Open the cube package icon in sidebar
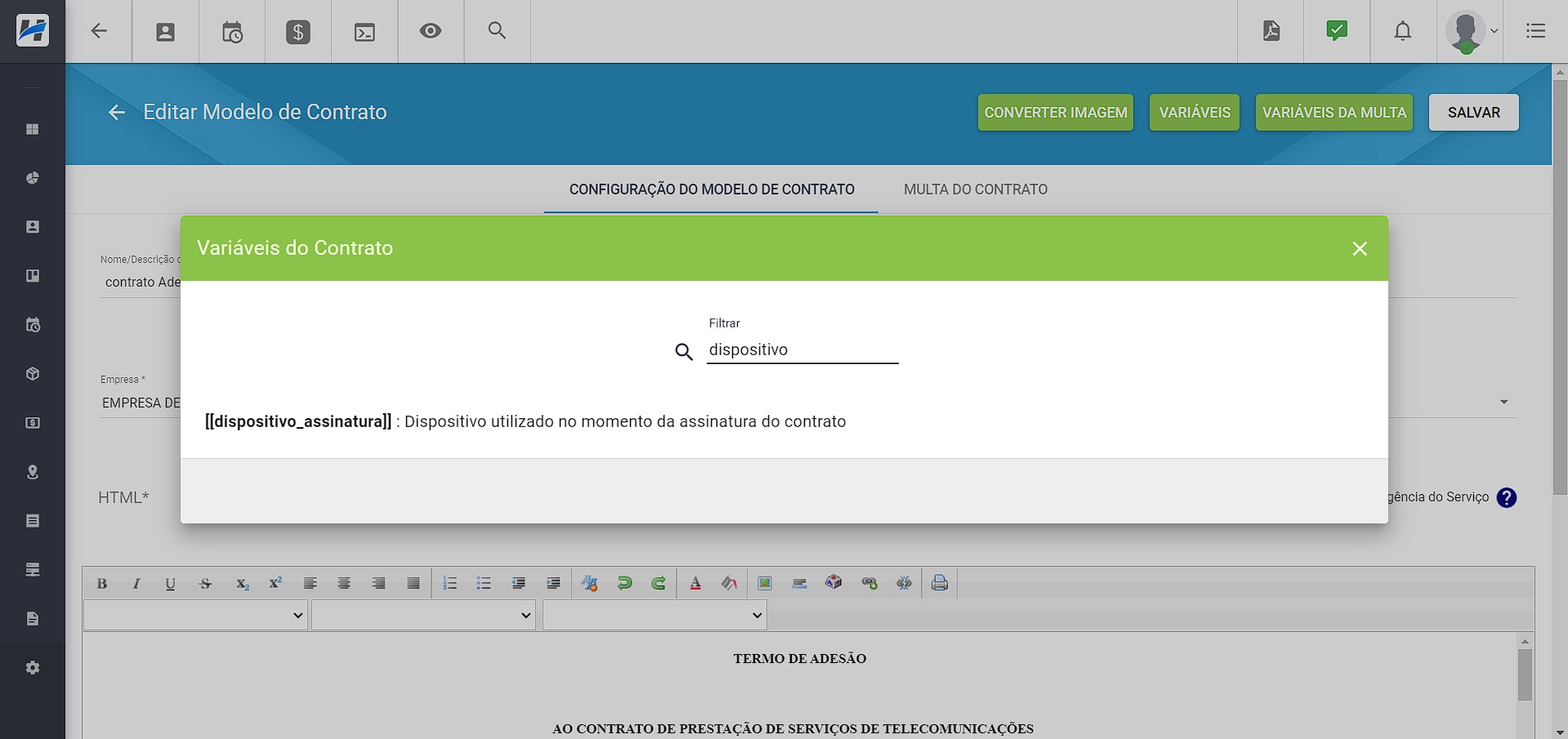This screenshot has height=739, width=1568. coord(33,374)
